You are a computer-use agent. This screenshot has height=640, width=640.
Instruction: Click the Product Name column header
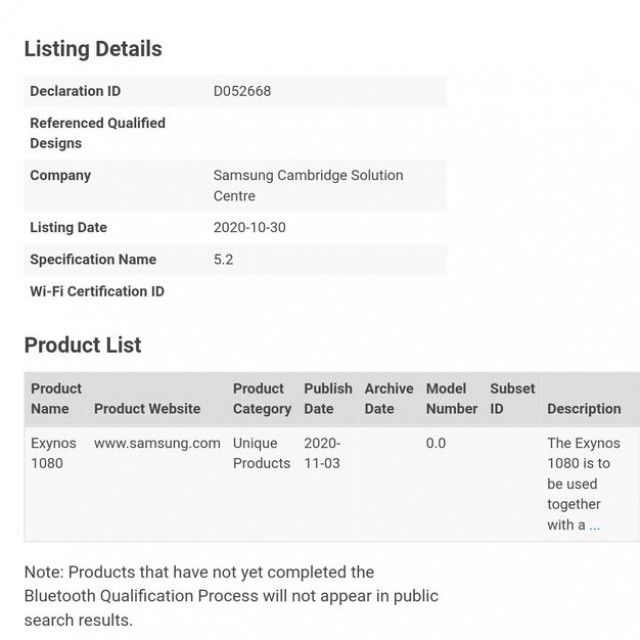[56, 398]
